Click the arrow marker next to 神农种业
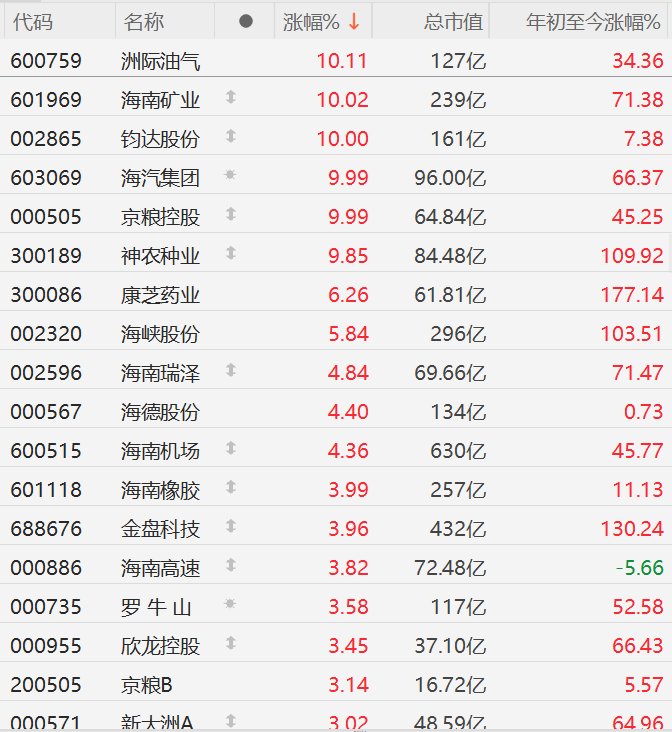 (231, 254)
